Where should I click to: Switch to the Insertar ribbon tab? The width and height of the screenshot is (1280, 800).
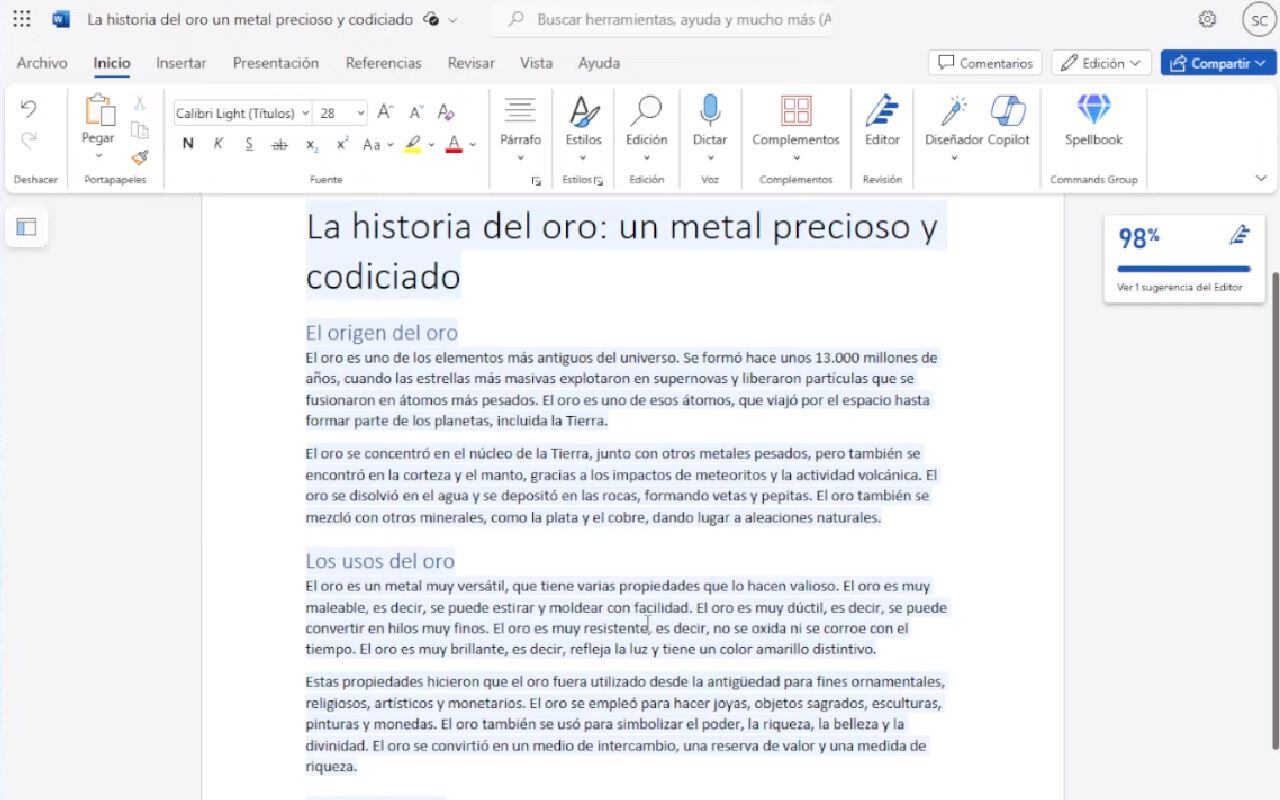(x=181, y=62)
